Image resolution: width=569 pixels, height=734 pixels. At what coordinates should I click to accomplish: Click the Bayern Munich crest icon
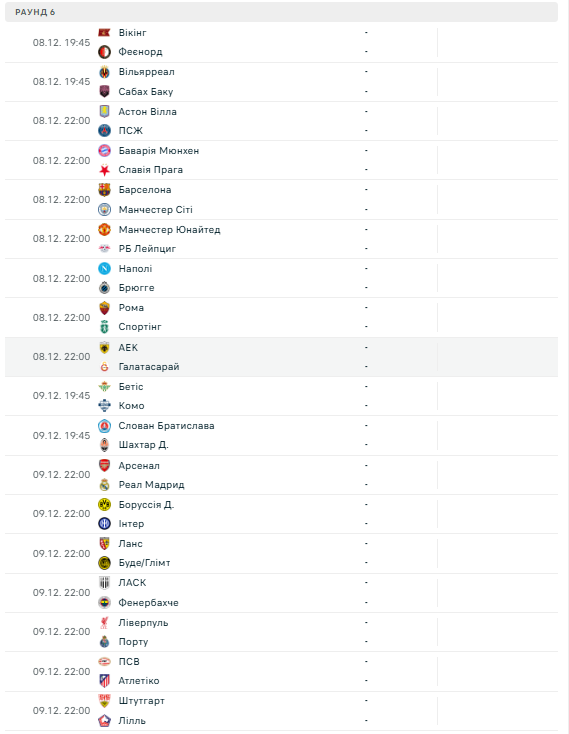(104, 151)
